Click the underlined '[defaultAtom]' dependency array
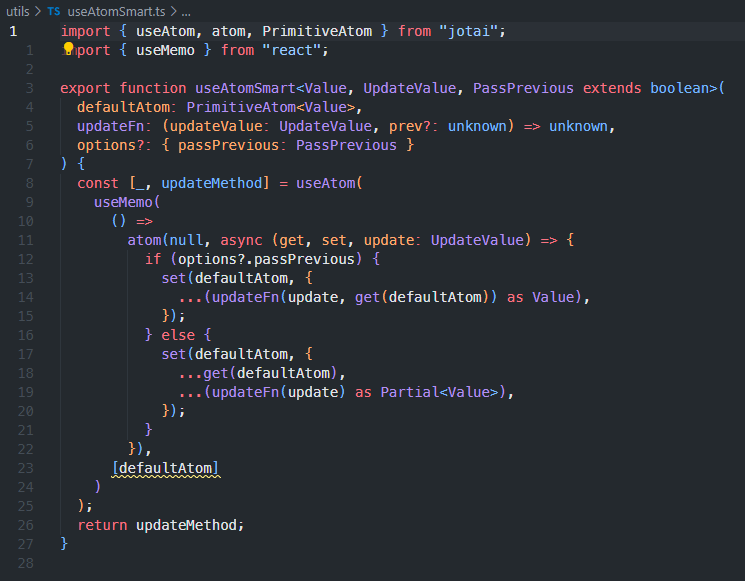 coord(165,468)
